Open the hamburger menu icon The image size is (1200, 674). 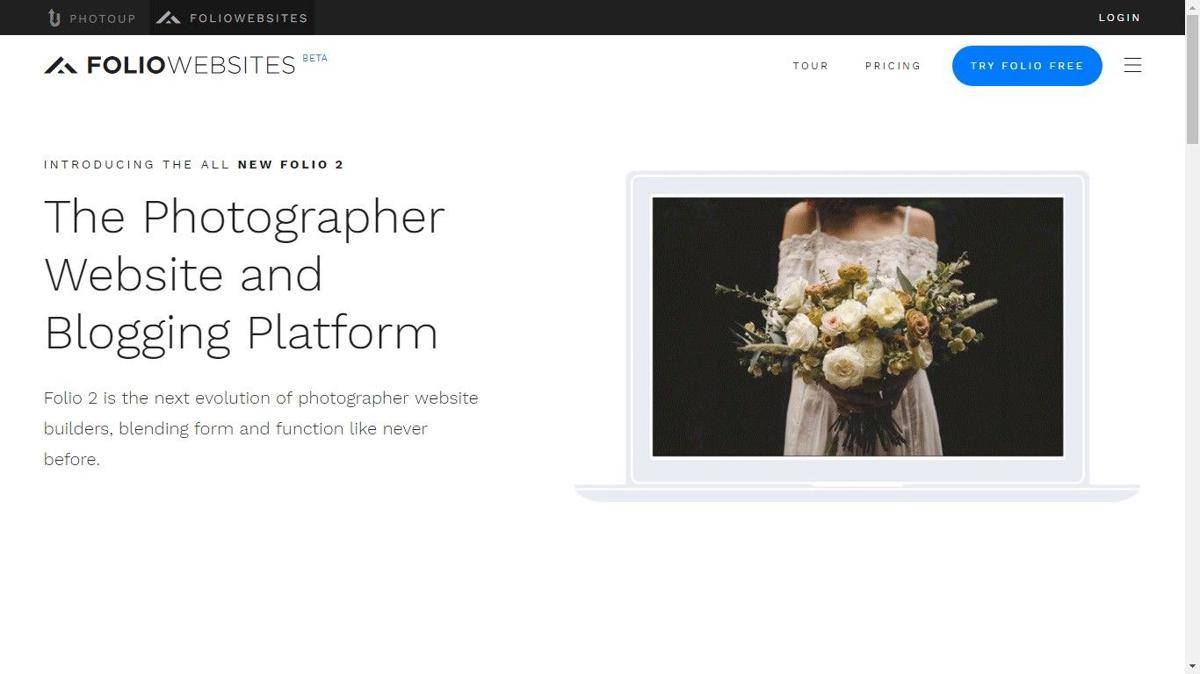click(x=1132, y=65)
